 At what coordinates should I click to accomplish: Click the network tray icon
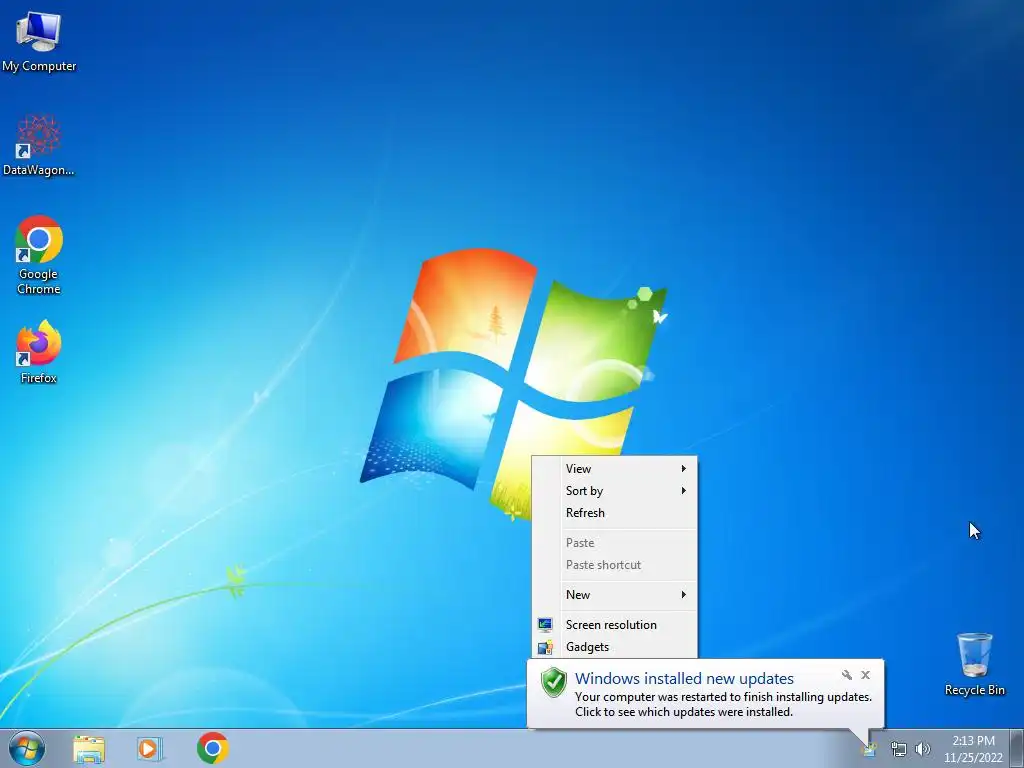coord(899,750)
